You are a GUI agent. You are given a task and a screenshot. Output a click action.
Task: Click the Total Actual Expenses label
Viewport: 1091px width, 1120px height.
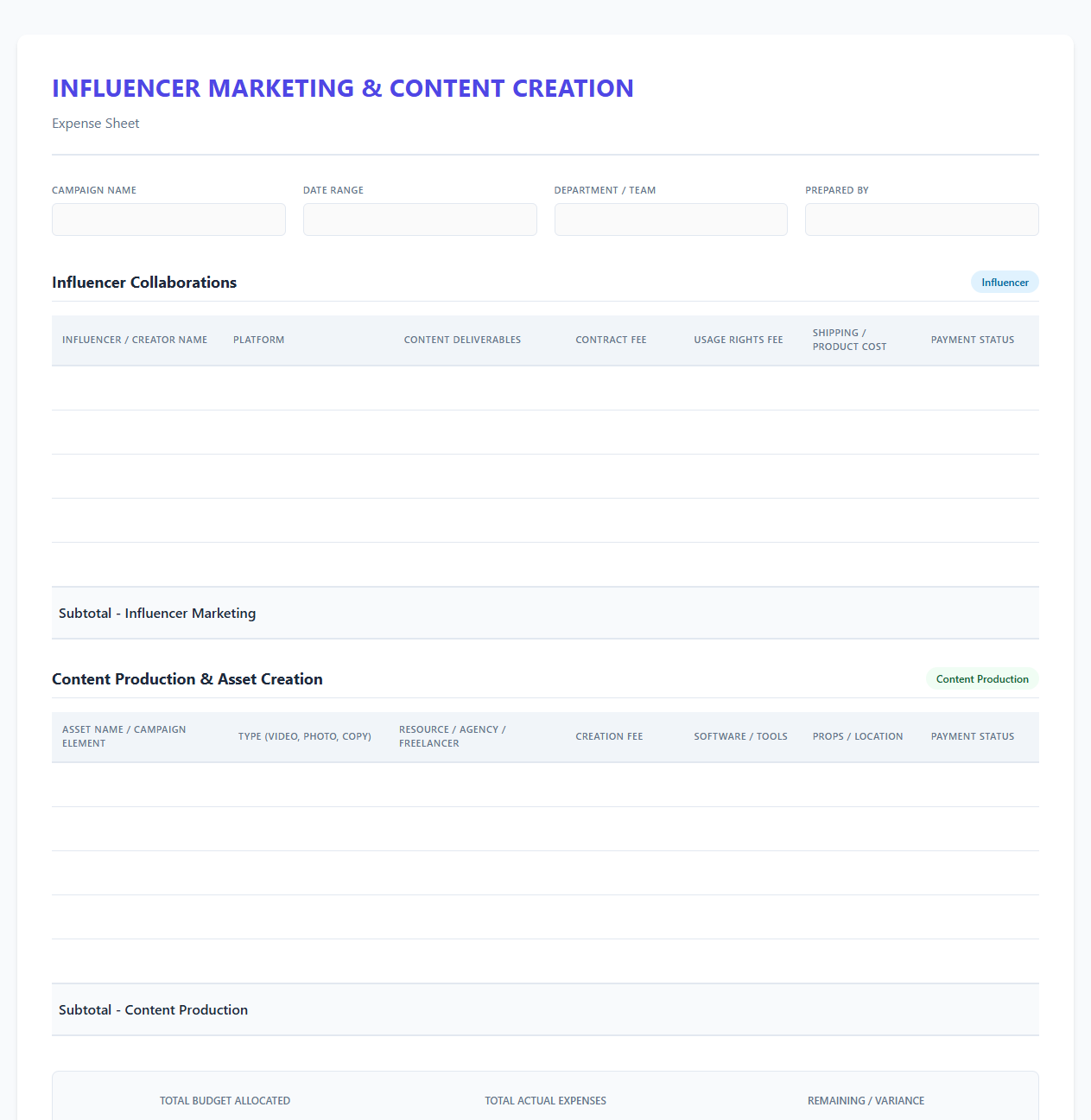(545, 1101)
